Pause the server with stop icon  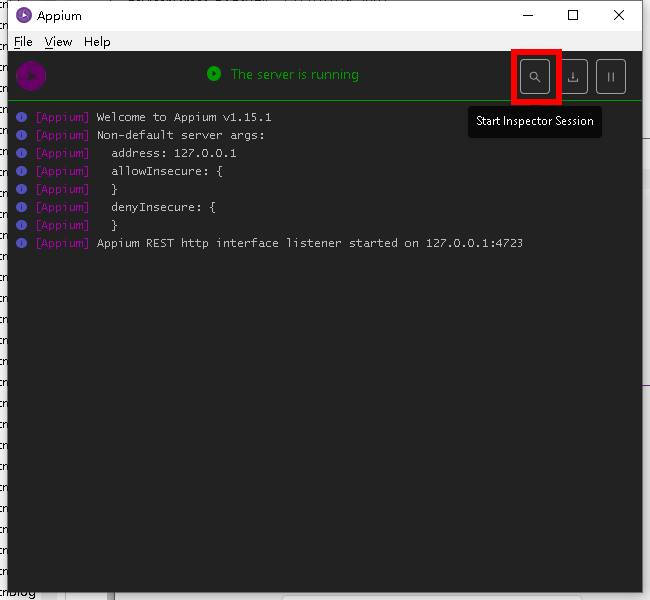611,77
